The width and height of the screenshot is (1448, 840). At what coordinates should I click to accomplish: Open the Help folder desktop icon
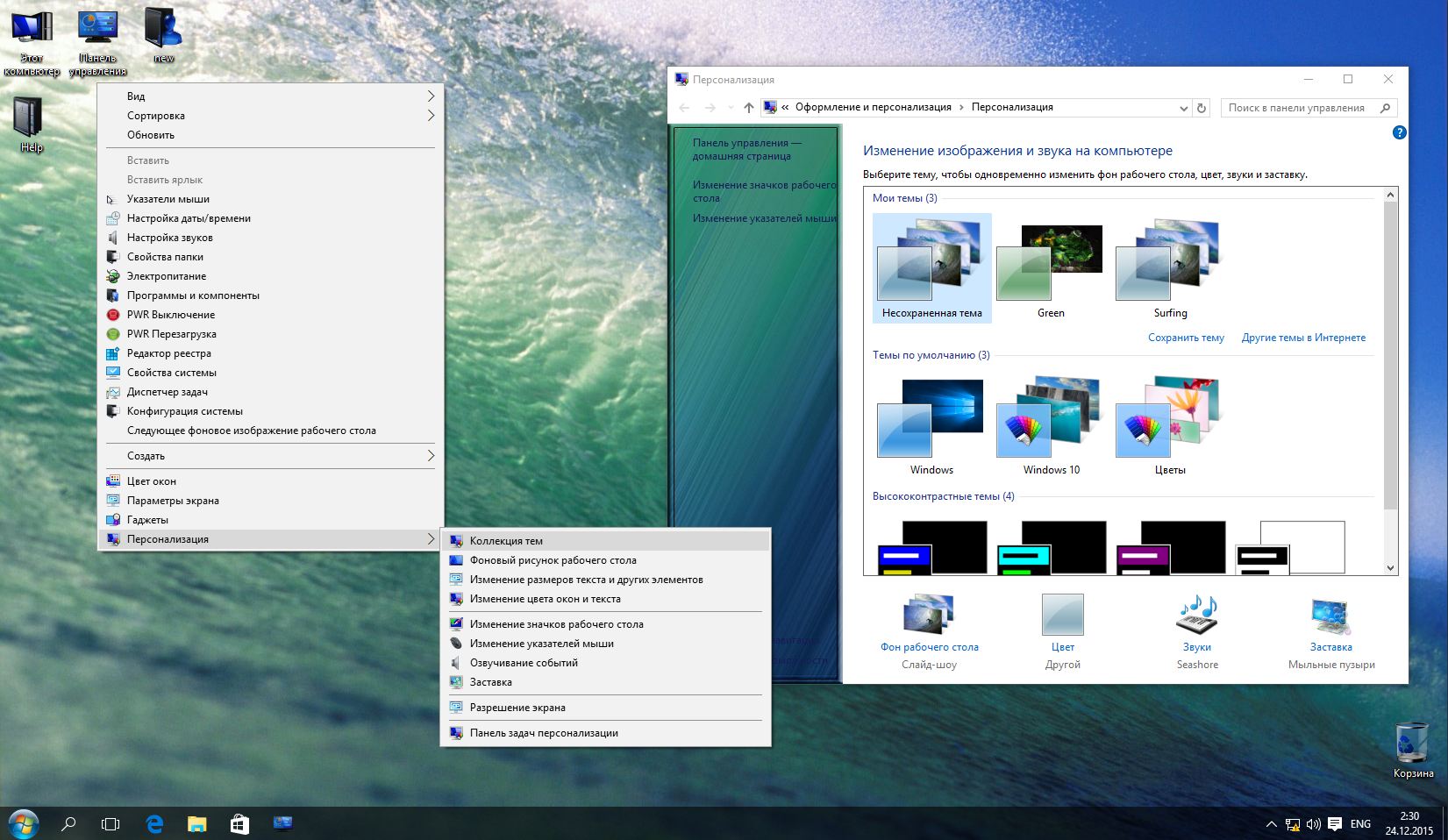click(x=30, y=117)
